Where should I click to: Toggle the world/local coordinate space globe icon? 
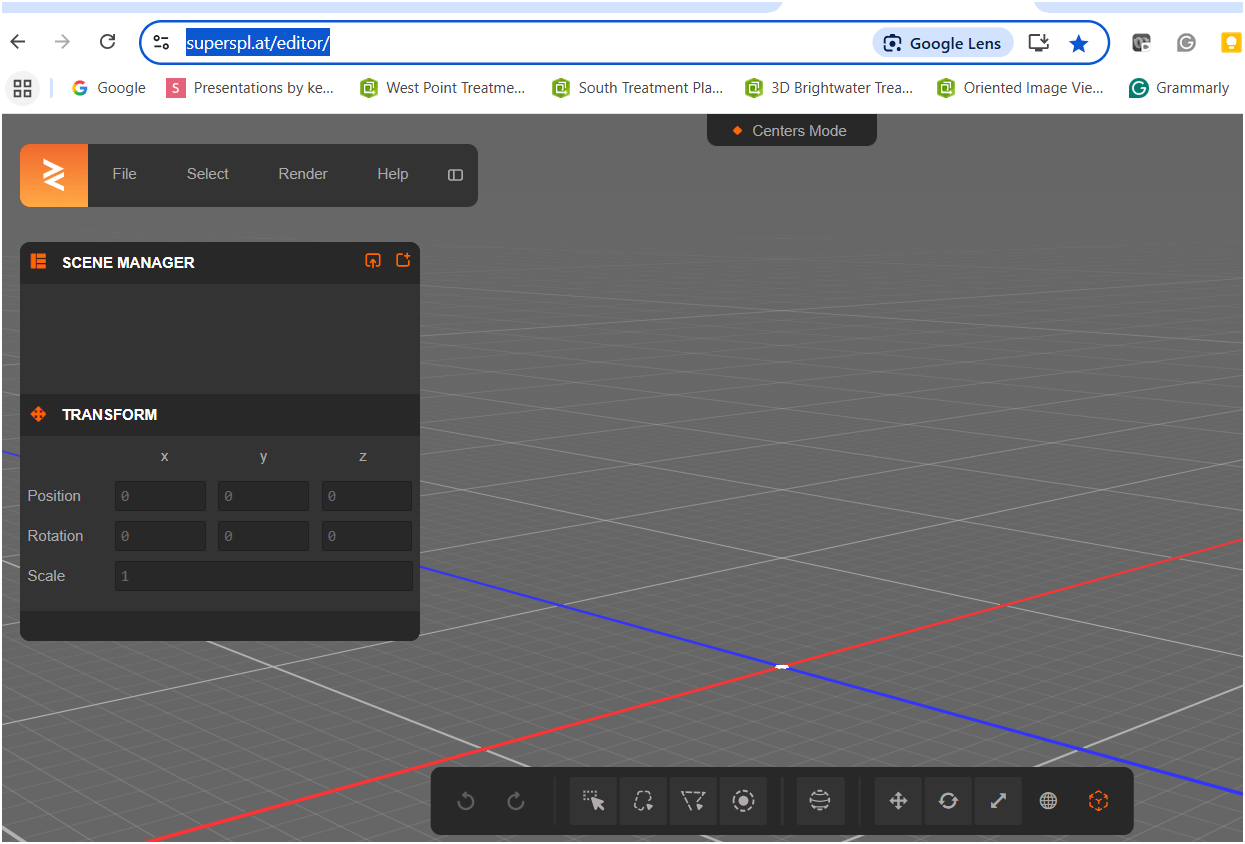click(1048, 801)
